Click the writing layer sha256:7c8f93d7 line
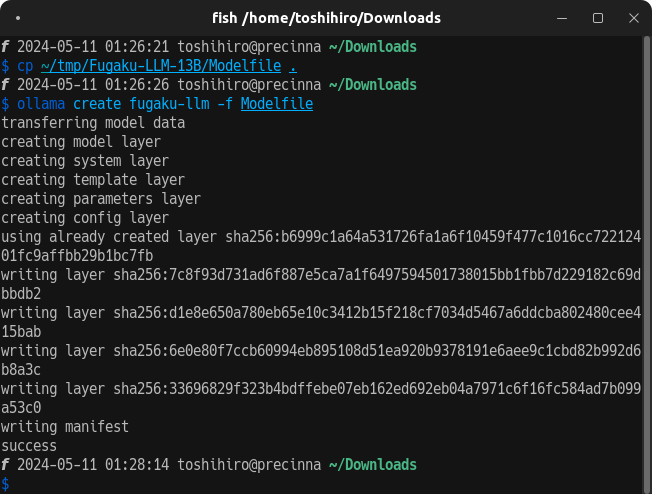Image resolution: width=652 pixels, height=494 pixels. [321, 274]
